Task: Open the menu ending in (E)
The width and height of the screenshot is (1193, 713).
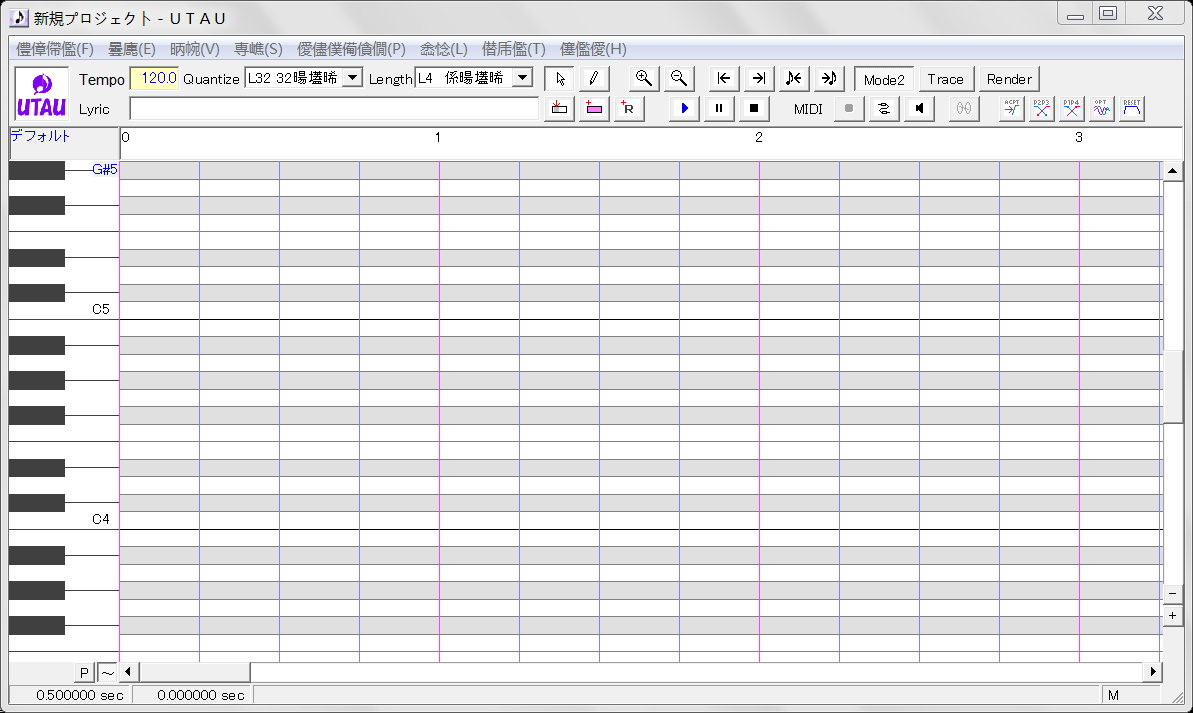Action: (x=132, y=49)
